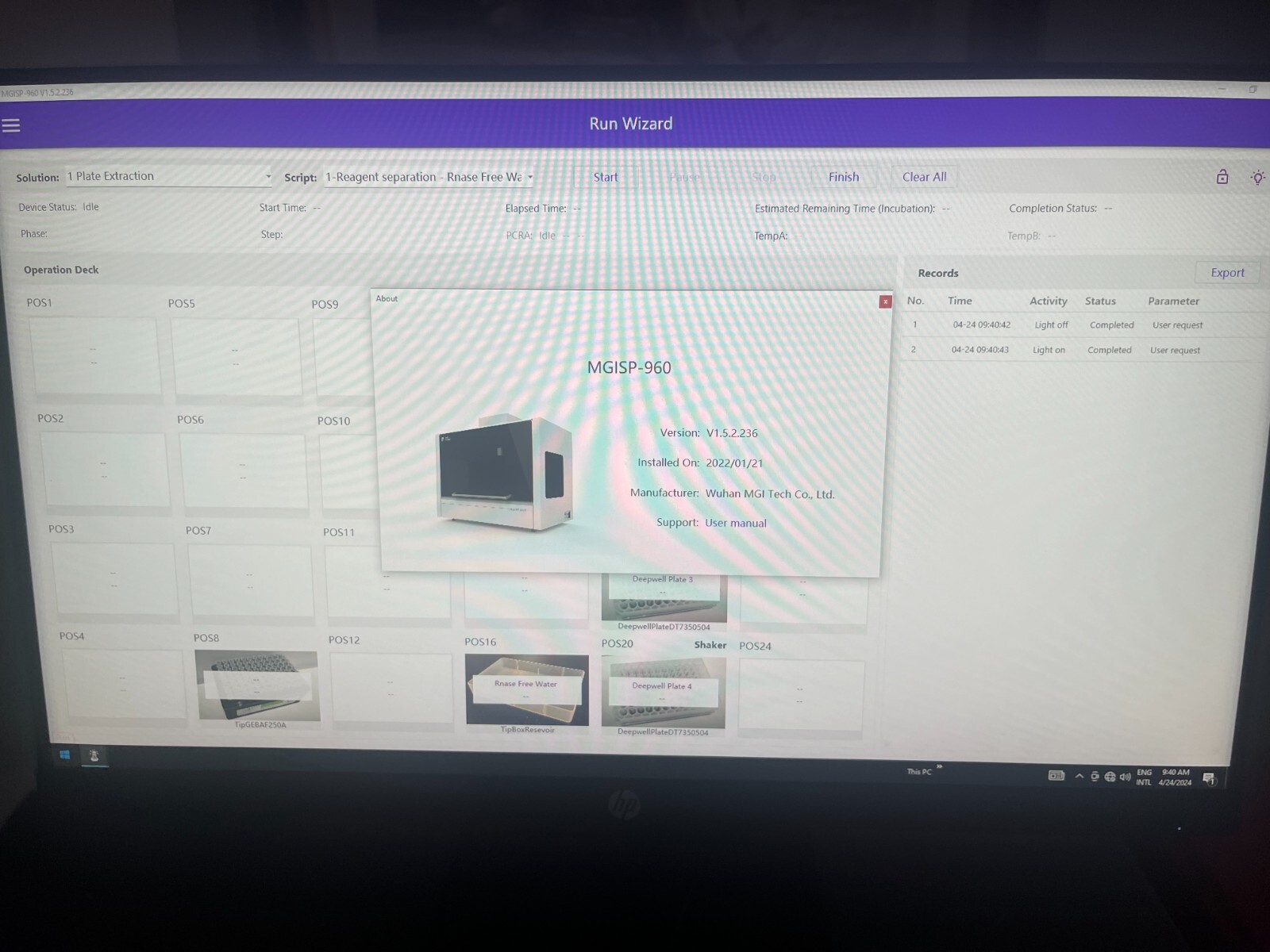Screen dimensions: 1270x952
Task: Select the POS6 deck slot
Action: [243, 470]
